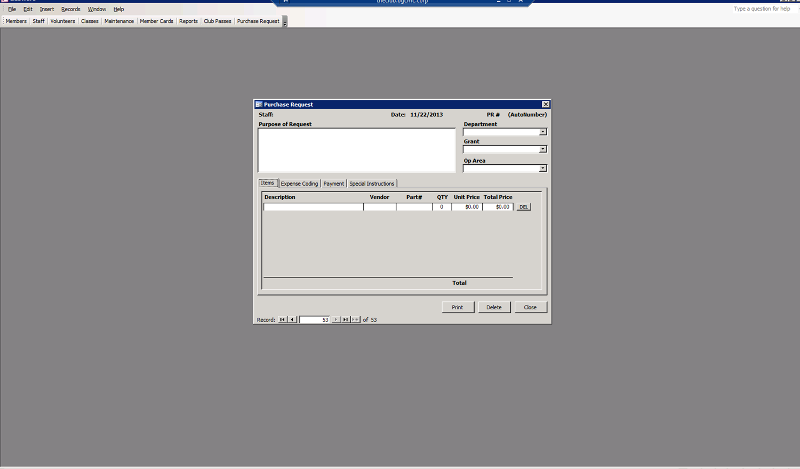Click the Unit Price field

point(467,207)
